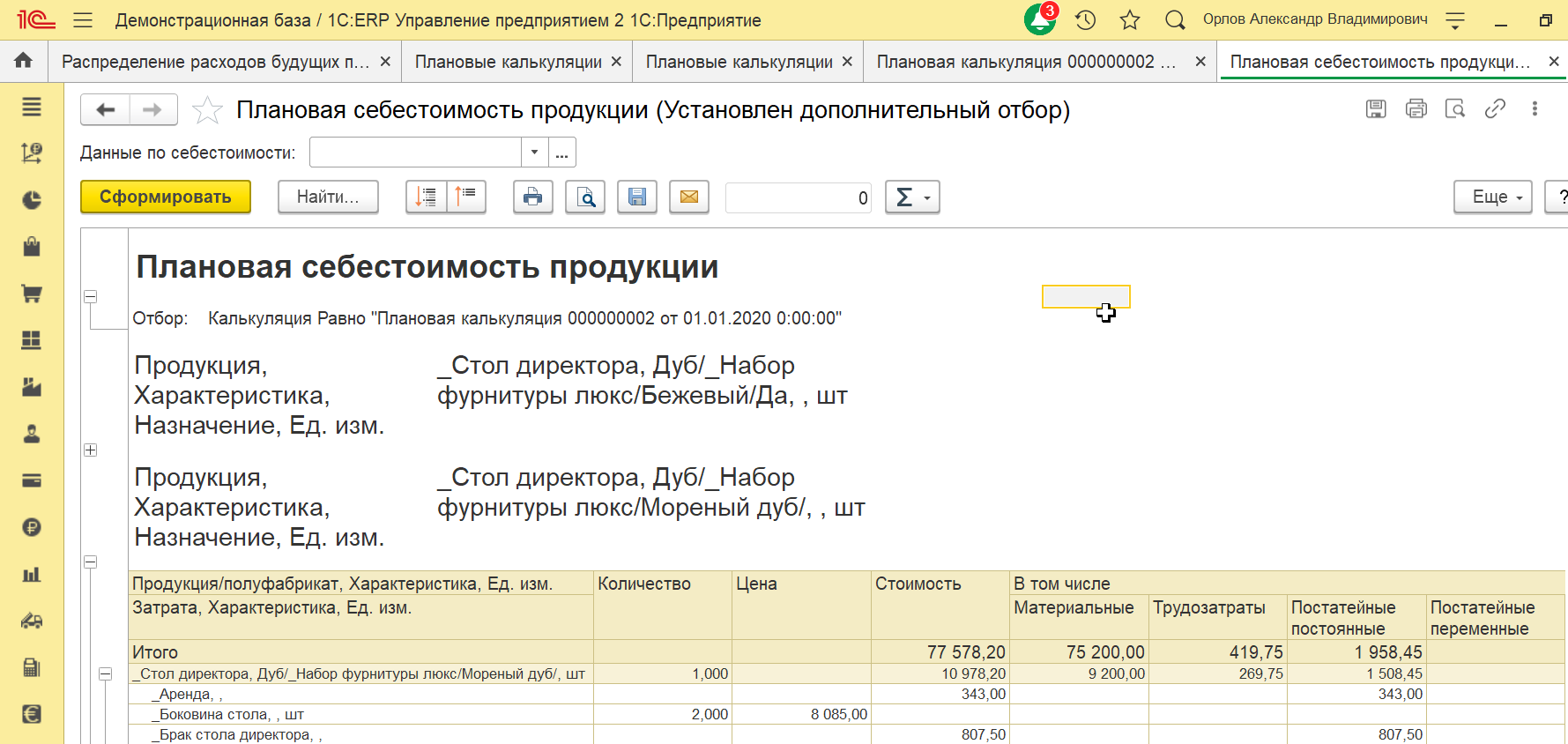1568x744 pixels.
Task: Open the Еще menu
Action: point(1493,197)
